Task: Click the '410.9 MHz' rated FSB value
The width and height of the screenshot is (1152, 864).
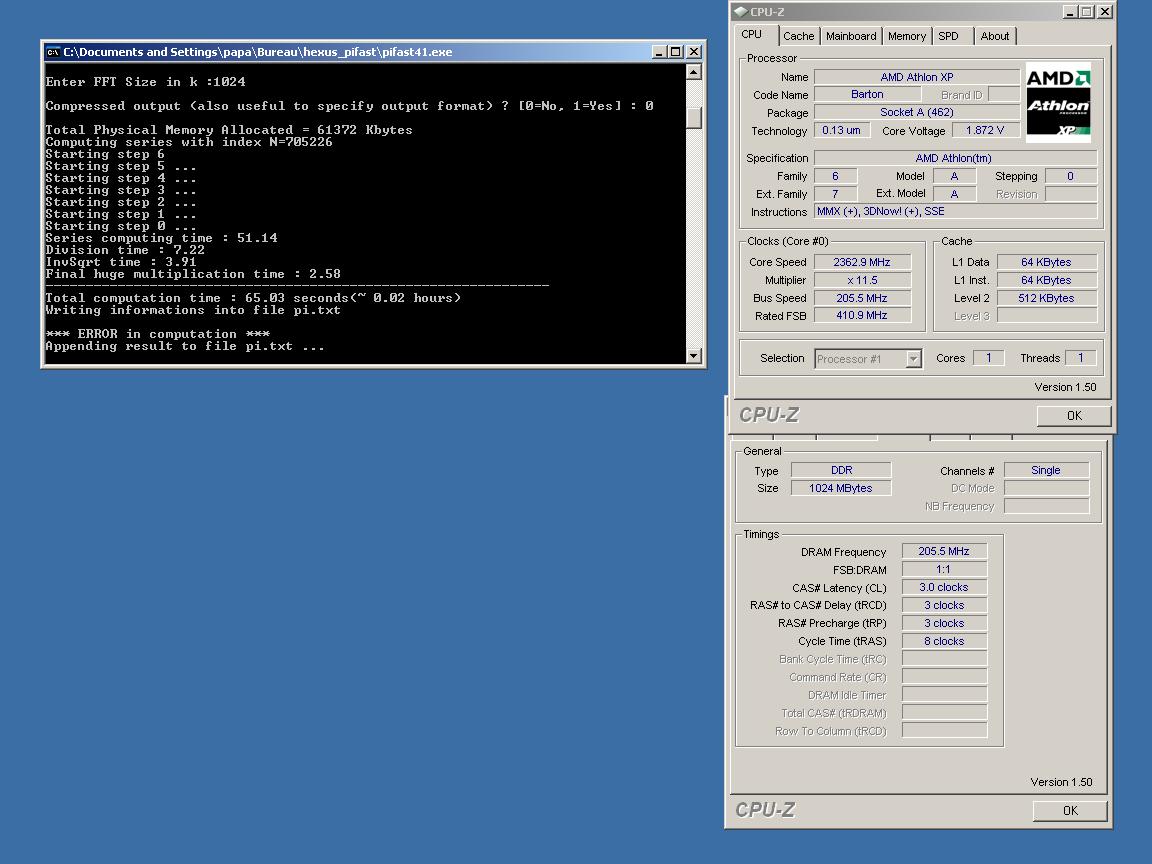Action: click(862, 316)
